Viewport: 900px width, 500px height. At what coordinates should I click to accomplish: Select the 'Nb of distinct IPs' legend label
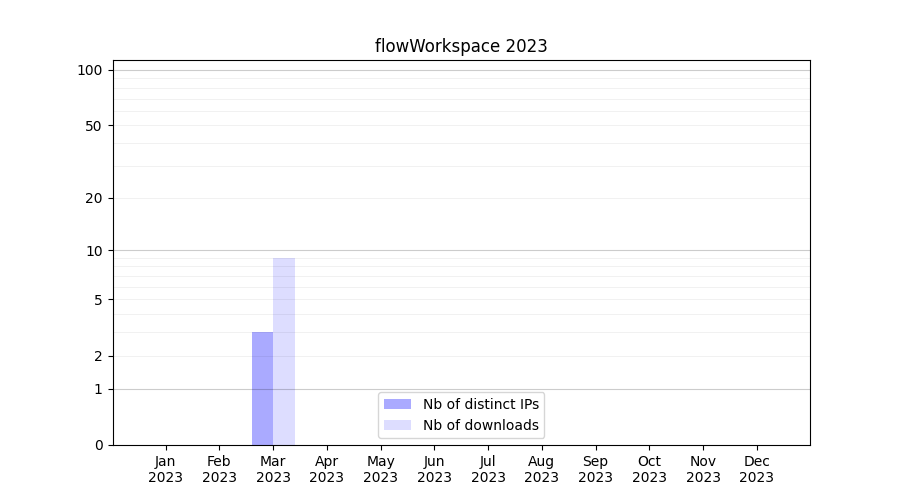(x=480, y=404)
